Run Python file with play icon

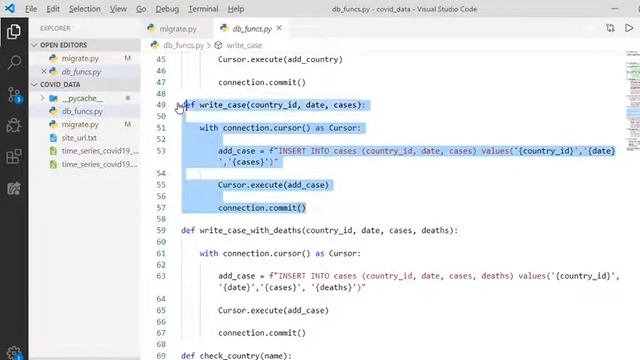[629, 28]
